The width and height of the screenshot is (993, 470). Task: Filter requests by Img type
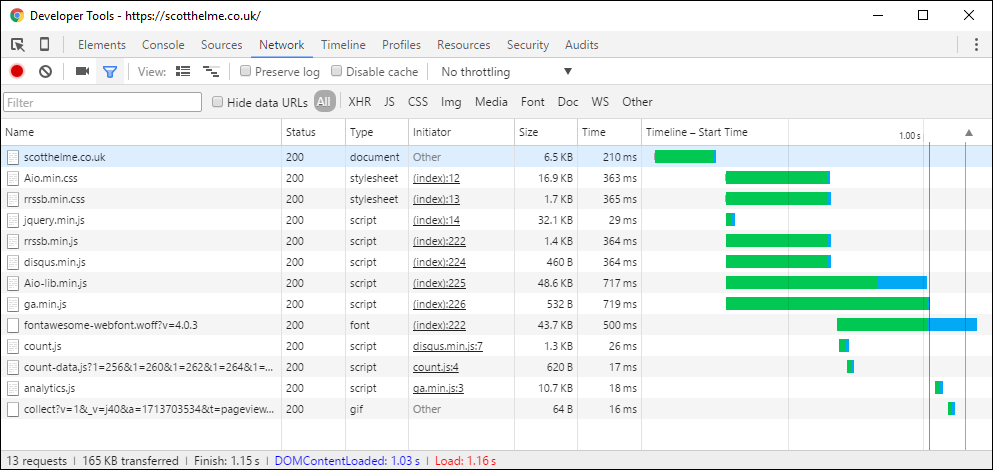click(452, 102)
